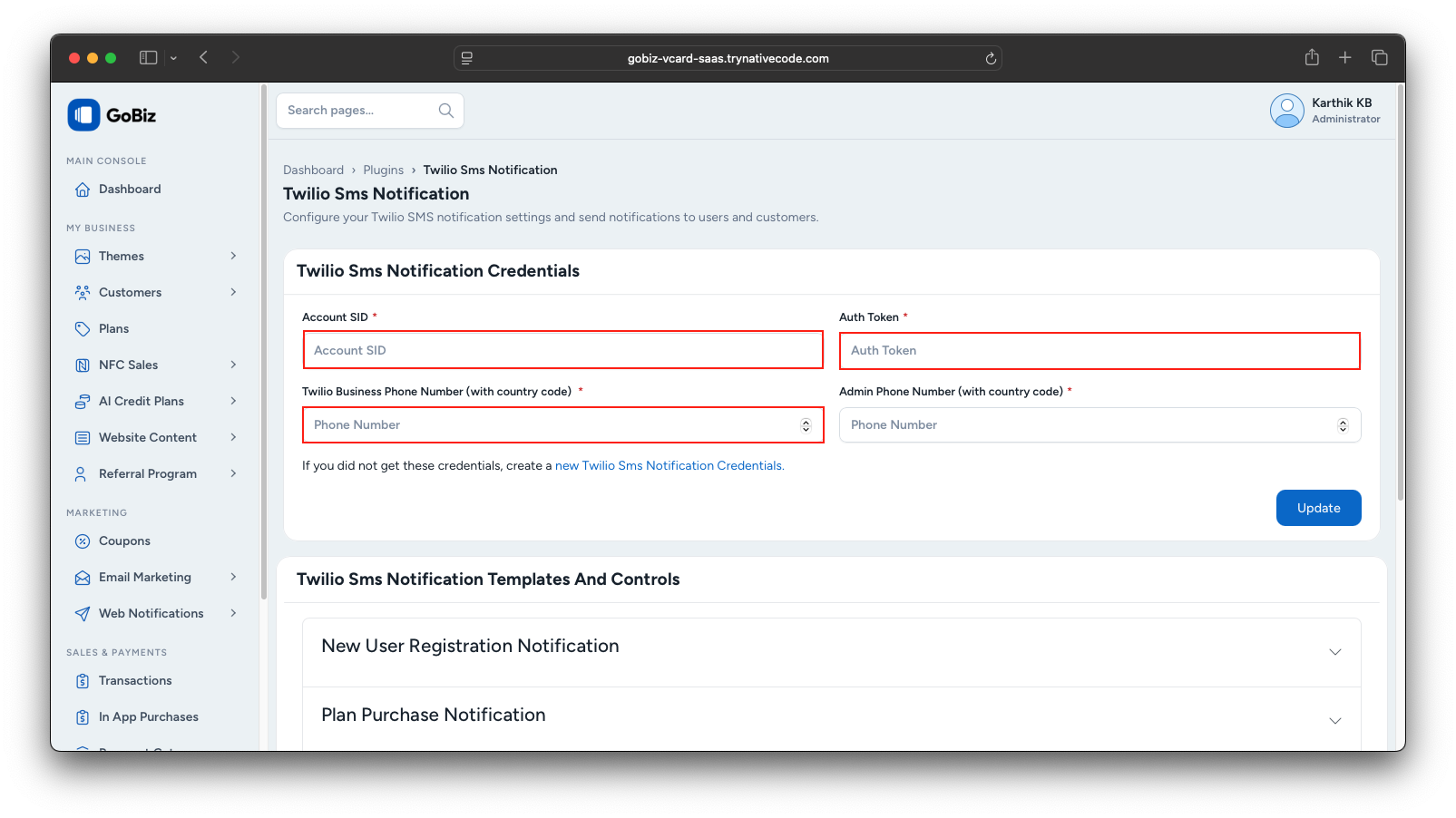Reload the page in Safari
Image resolution: width=1456 pixels, height=818 pixels.
[x=991, y=59]
